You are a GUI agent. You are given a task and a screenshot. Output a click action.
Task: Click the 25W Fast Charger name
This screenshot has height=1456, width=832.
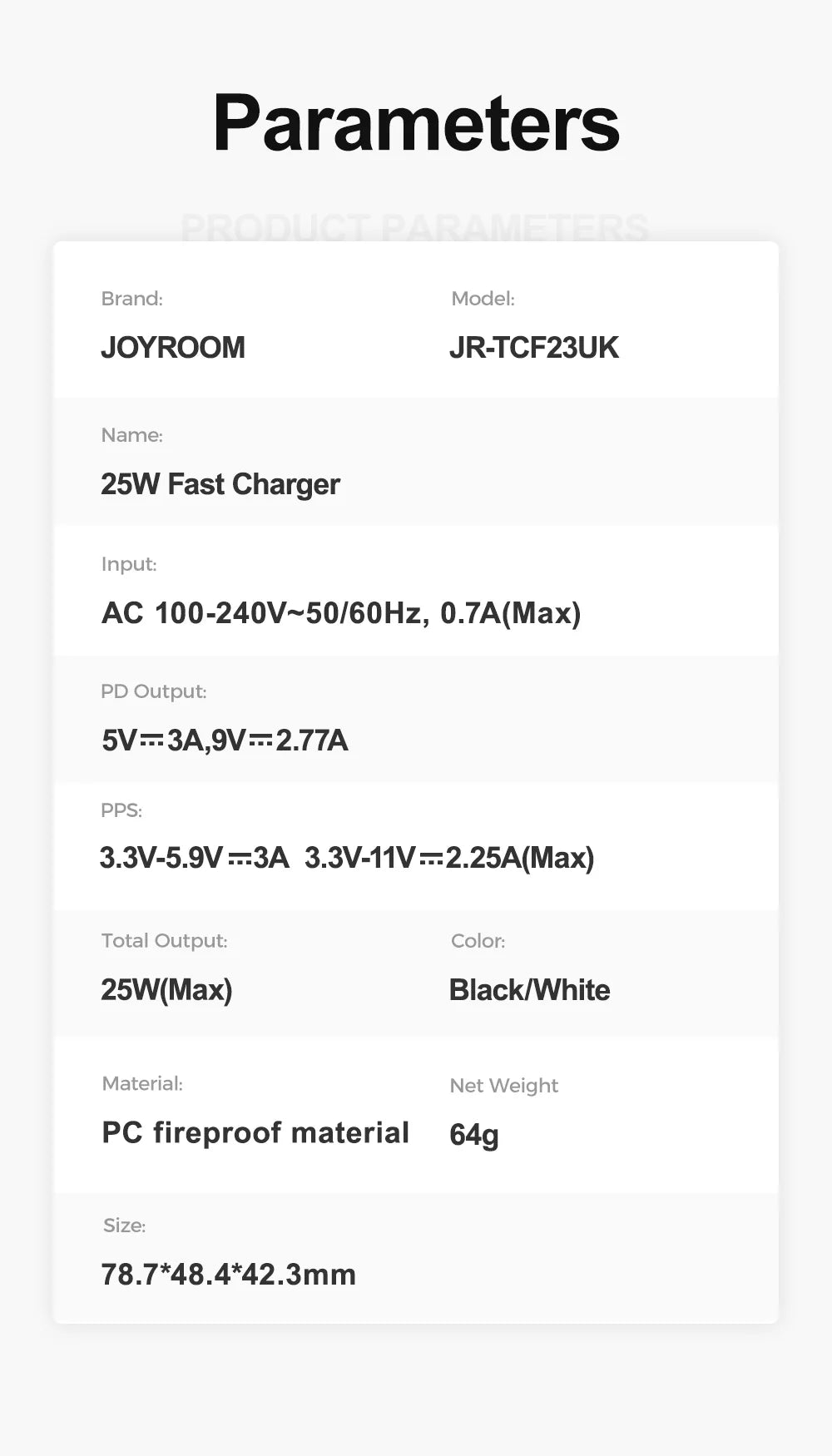(220, 484)
